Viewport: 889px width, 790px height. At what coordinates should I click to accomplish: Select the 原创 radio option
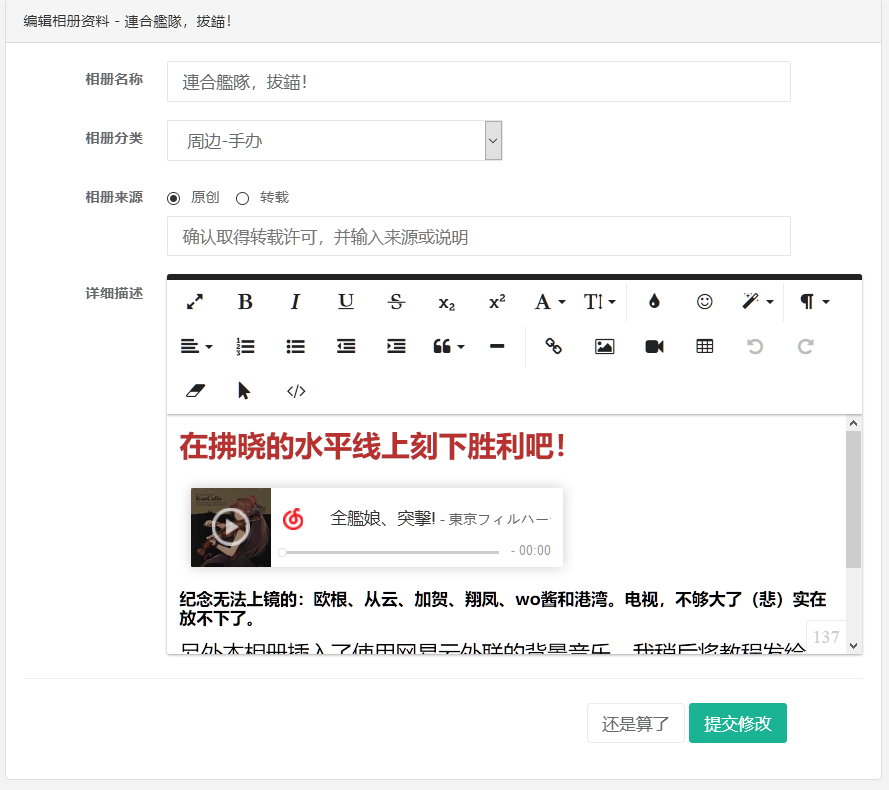[174, 198]
